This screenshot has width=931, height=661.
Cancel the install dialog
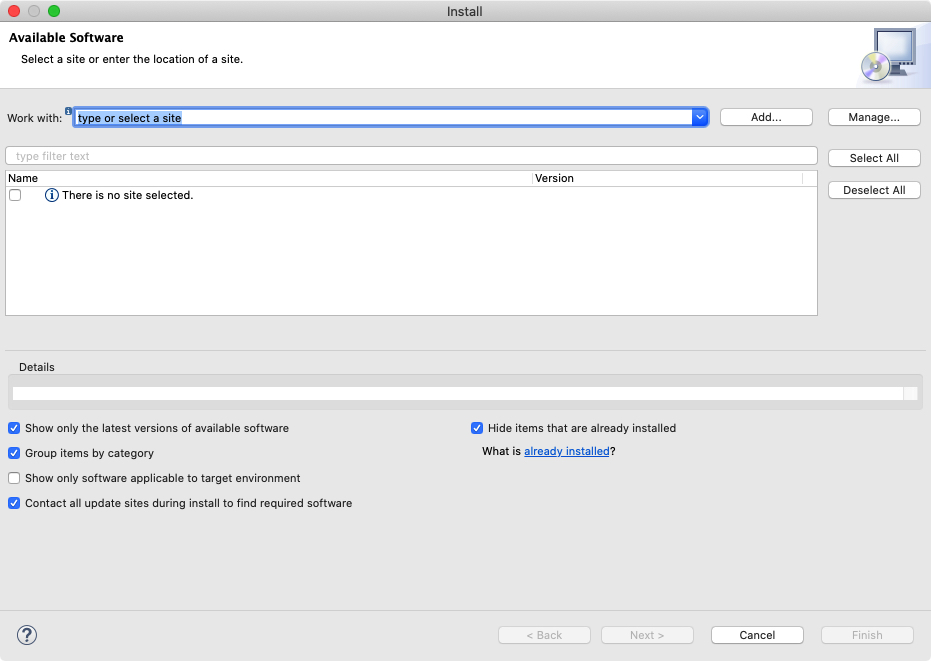[x=757, y=635]
